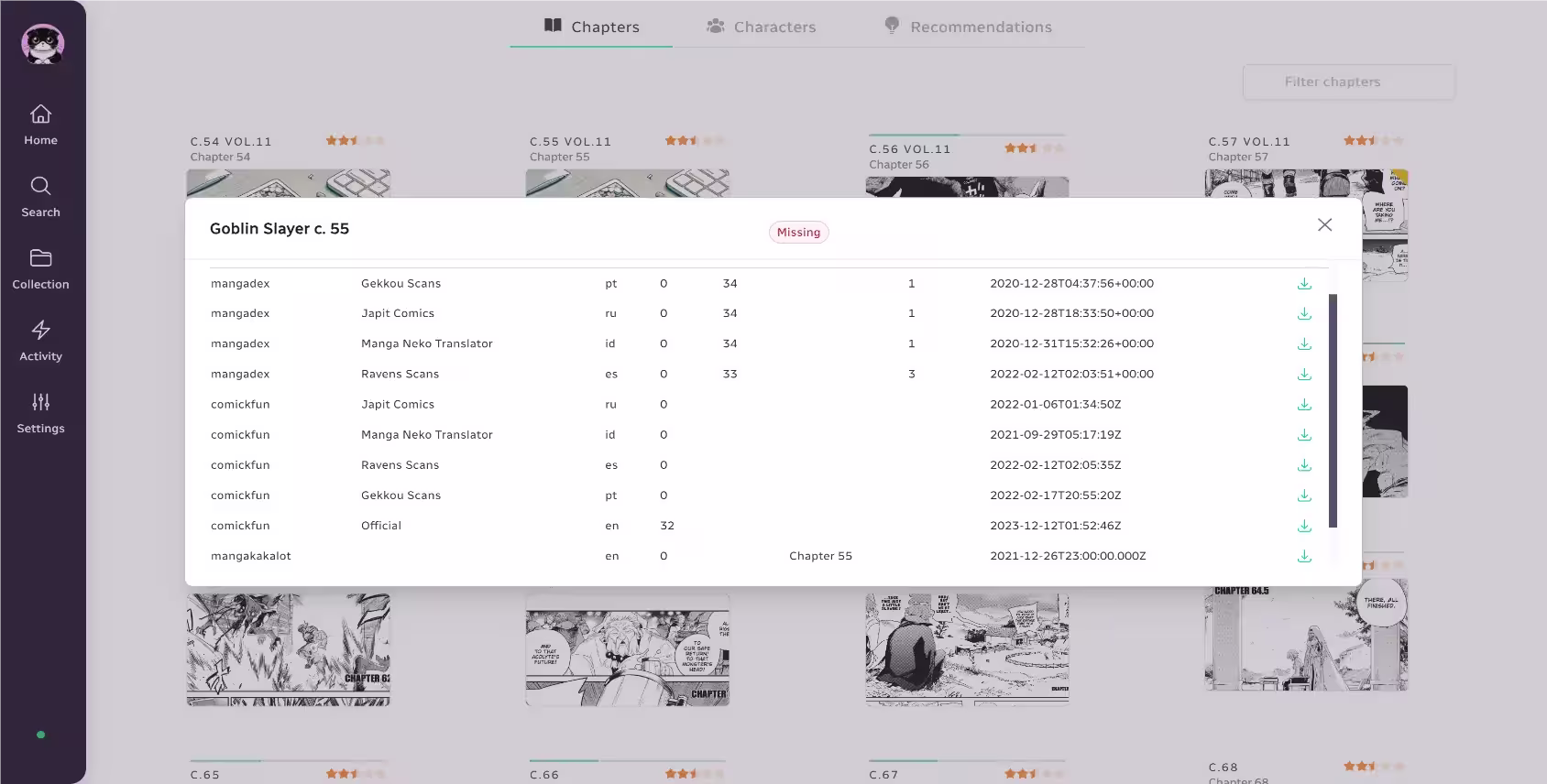The width and height of the screenshot is (1547, 784).
Task: Open the Activity page from sidebar
Action: coord(40,342)
